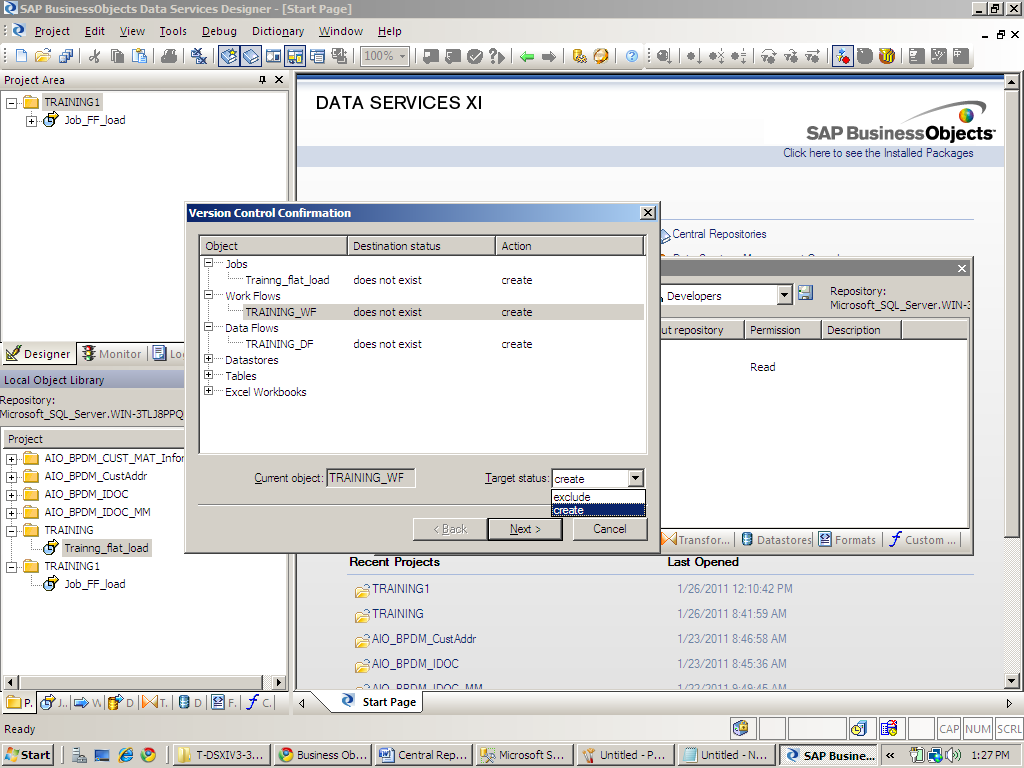1024x768 pixels.
Task: Open recent project AIO_BPDM_CustAddr
Action: pos(423,639)
